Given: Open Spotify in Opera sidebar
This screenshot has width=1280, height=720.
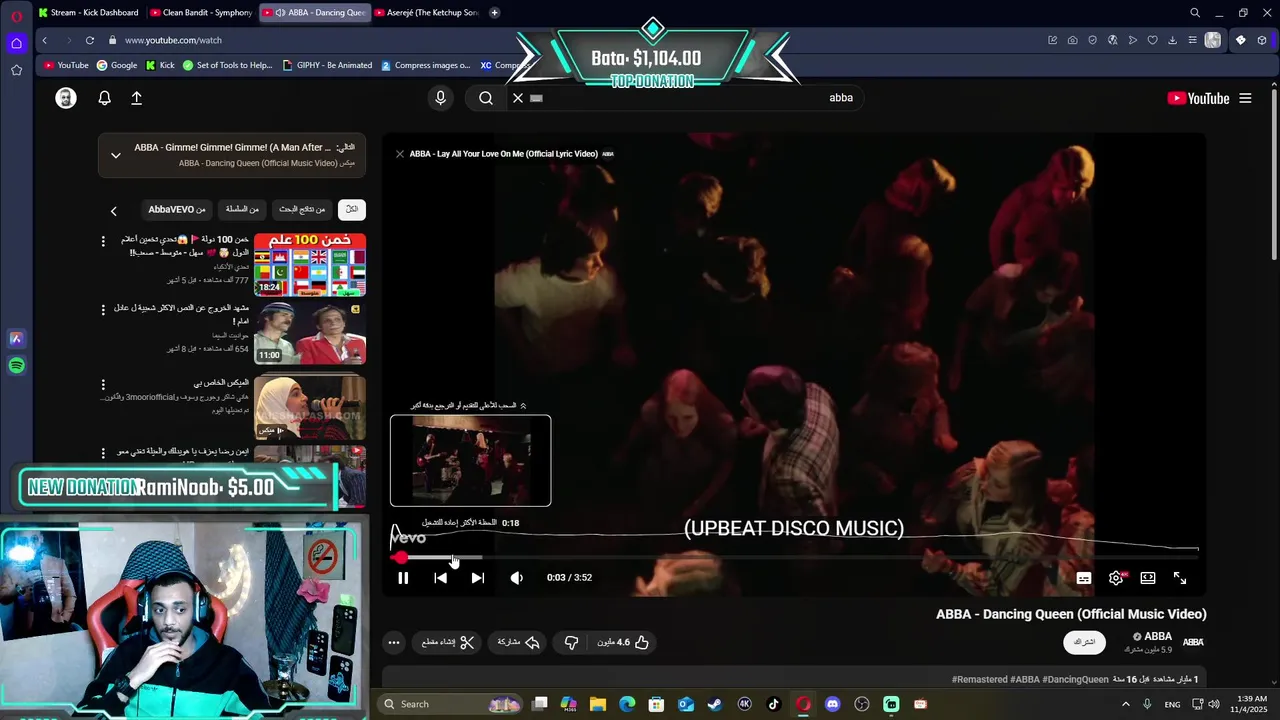Looking at the screenshot, I should point(16,366).
